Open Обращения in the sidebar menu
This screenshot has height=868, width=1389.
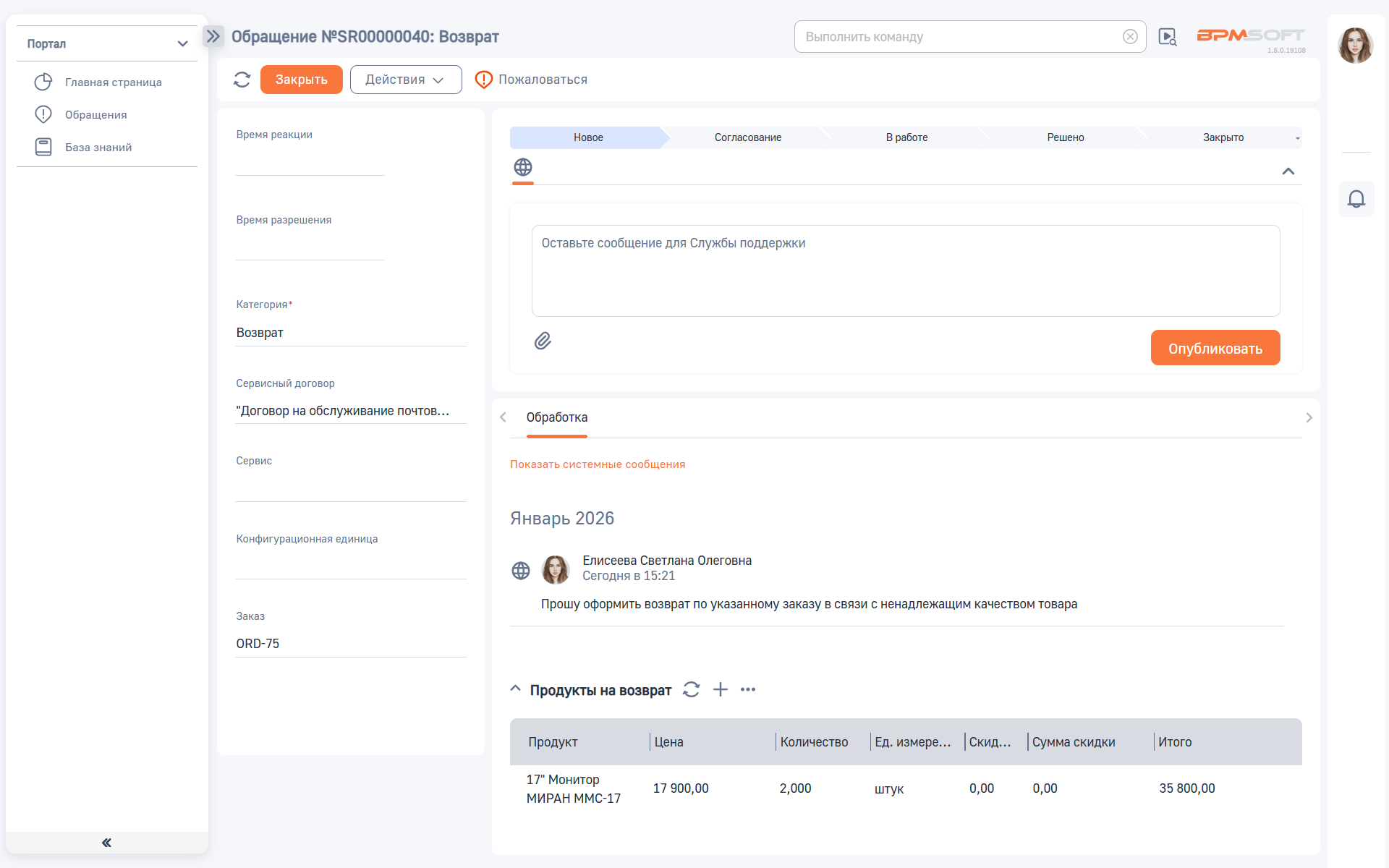coord(95,115)
